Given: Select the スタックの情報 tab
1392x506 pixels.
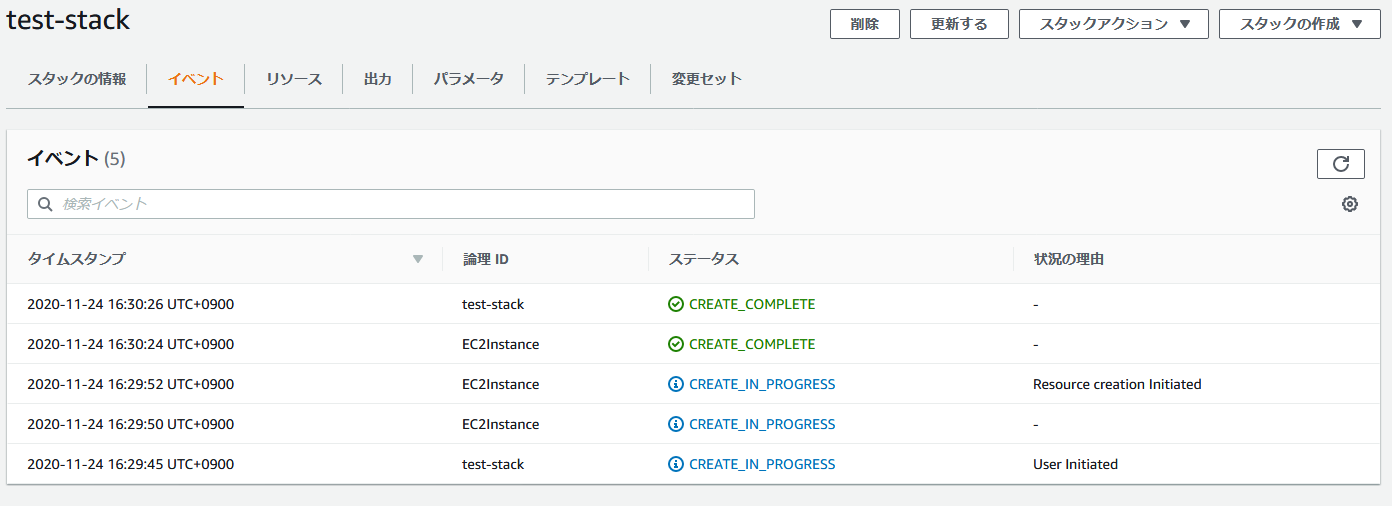Looking at the screenshot, I should [77, 79].
